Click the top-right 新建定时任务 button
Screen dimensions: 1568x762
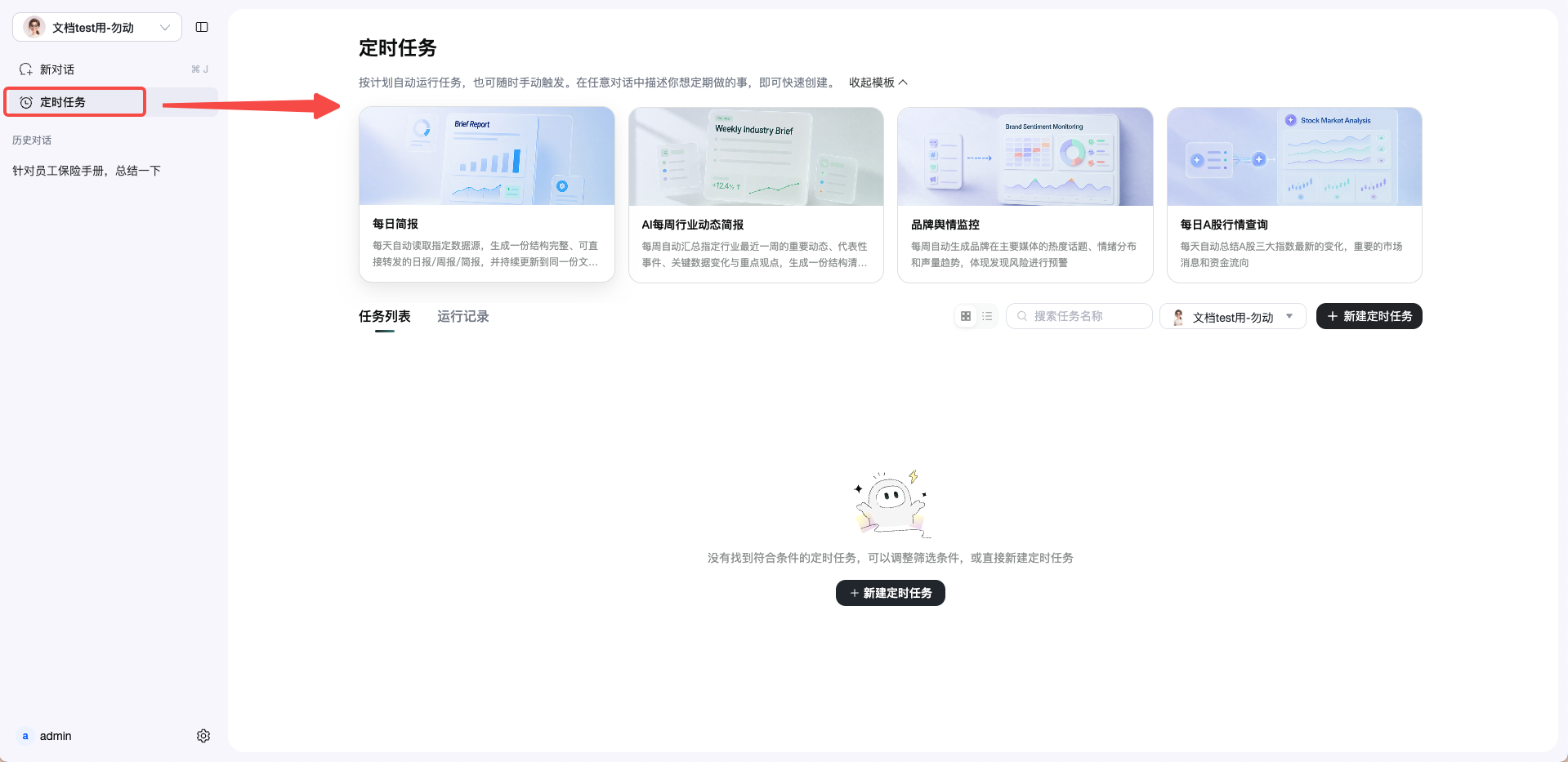click(x=1369, y=316)
